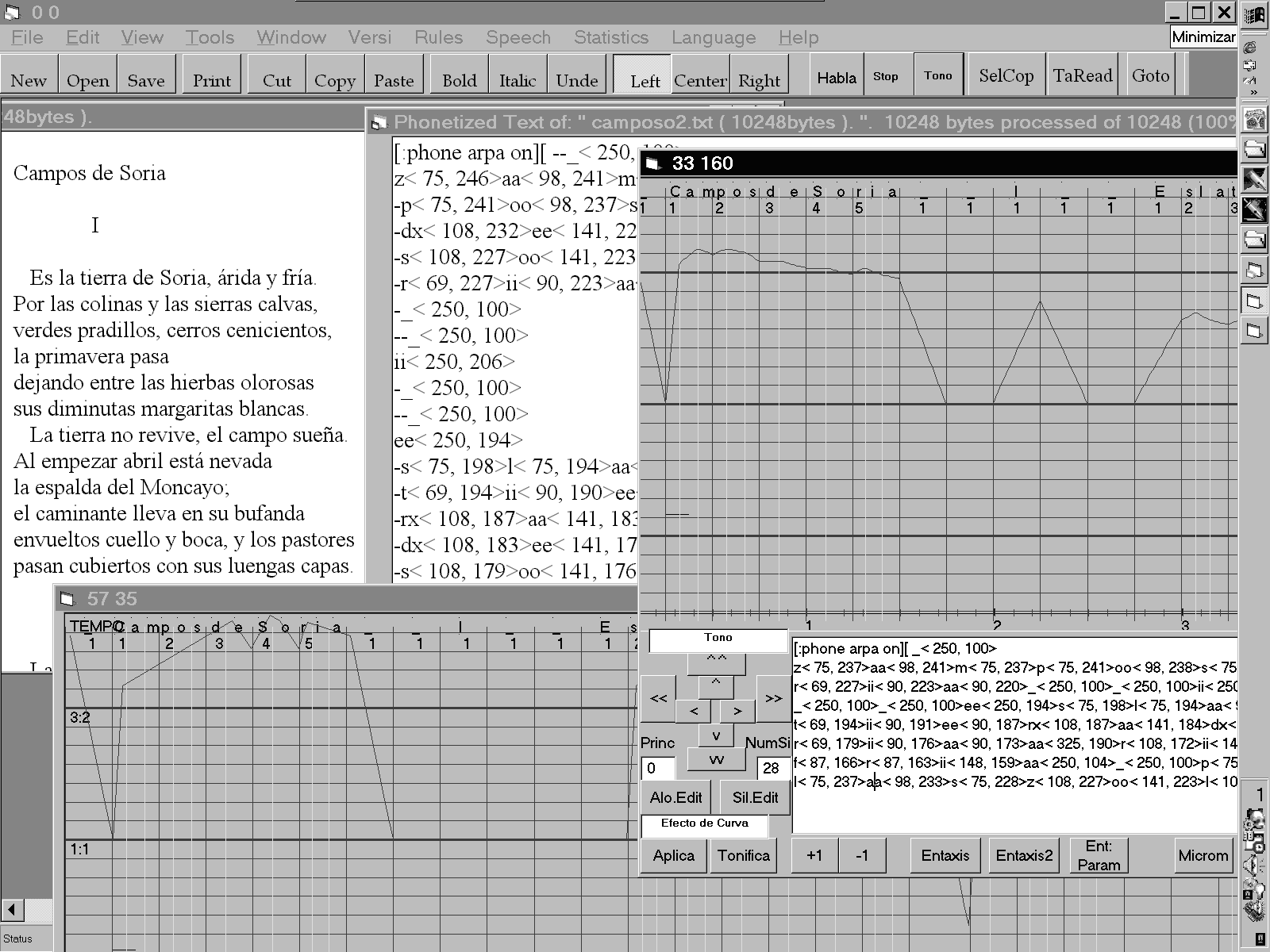Click the single < left button
This screenshot has width=1270, height=952.
694,711
